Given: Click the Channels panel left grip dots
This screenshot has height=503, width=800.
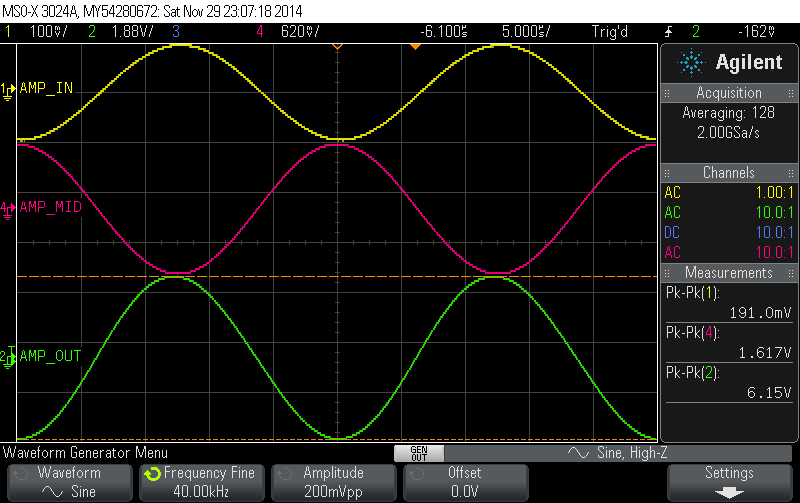Looking at the screenshot, I should point(666,173).
